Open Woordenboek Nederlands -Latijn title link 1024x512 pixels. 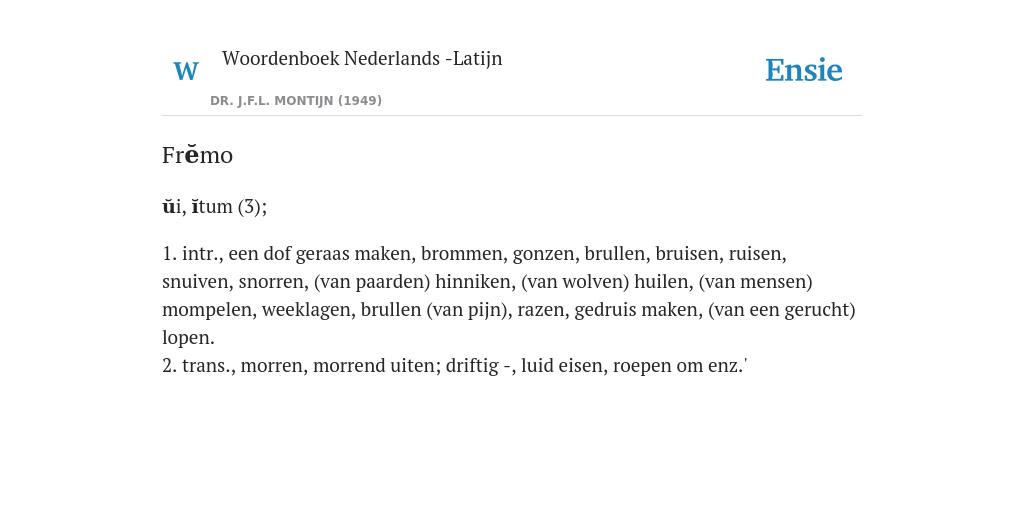(362, 58)
